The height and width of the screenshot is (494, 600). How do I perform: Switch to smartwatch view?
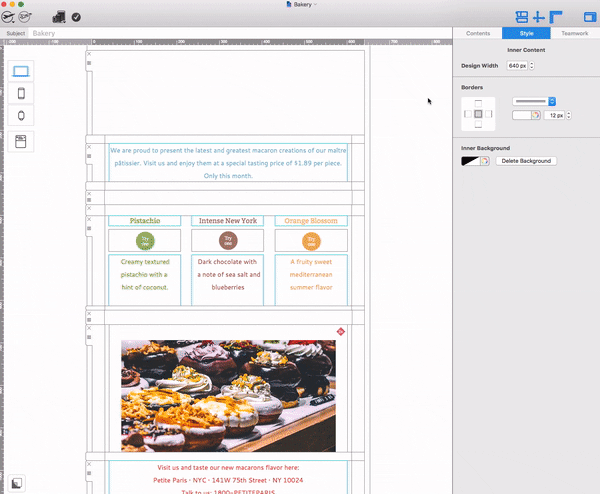21,115
